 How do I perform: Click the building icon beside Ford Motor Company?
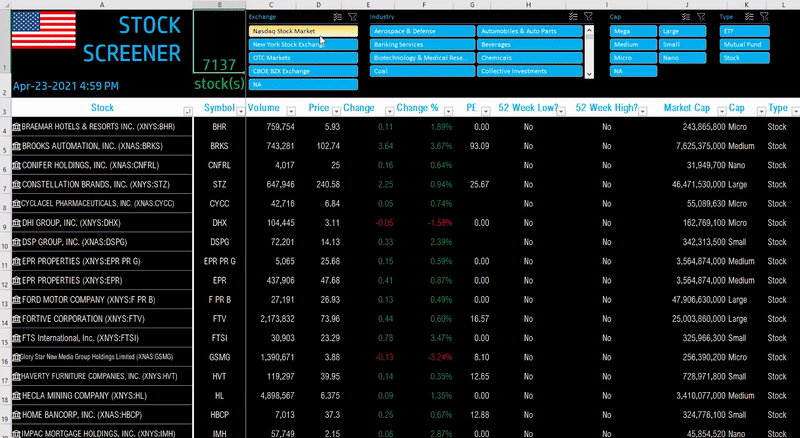[x=16, y=300]
